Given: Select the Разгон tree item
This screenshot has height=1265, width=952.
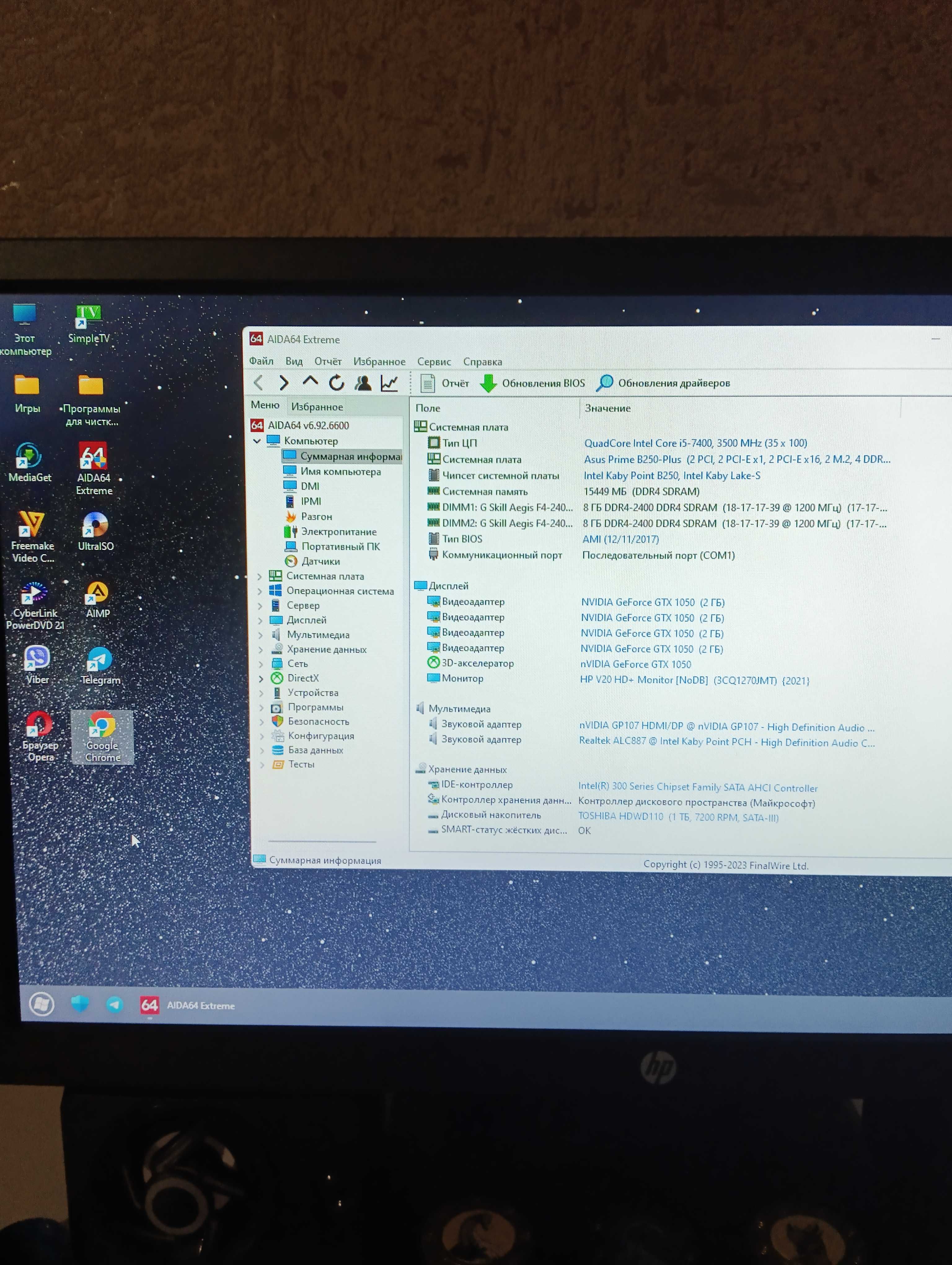Looking at the screenshot, I should [309, 517].
